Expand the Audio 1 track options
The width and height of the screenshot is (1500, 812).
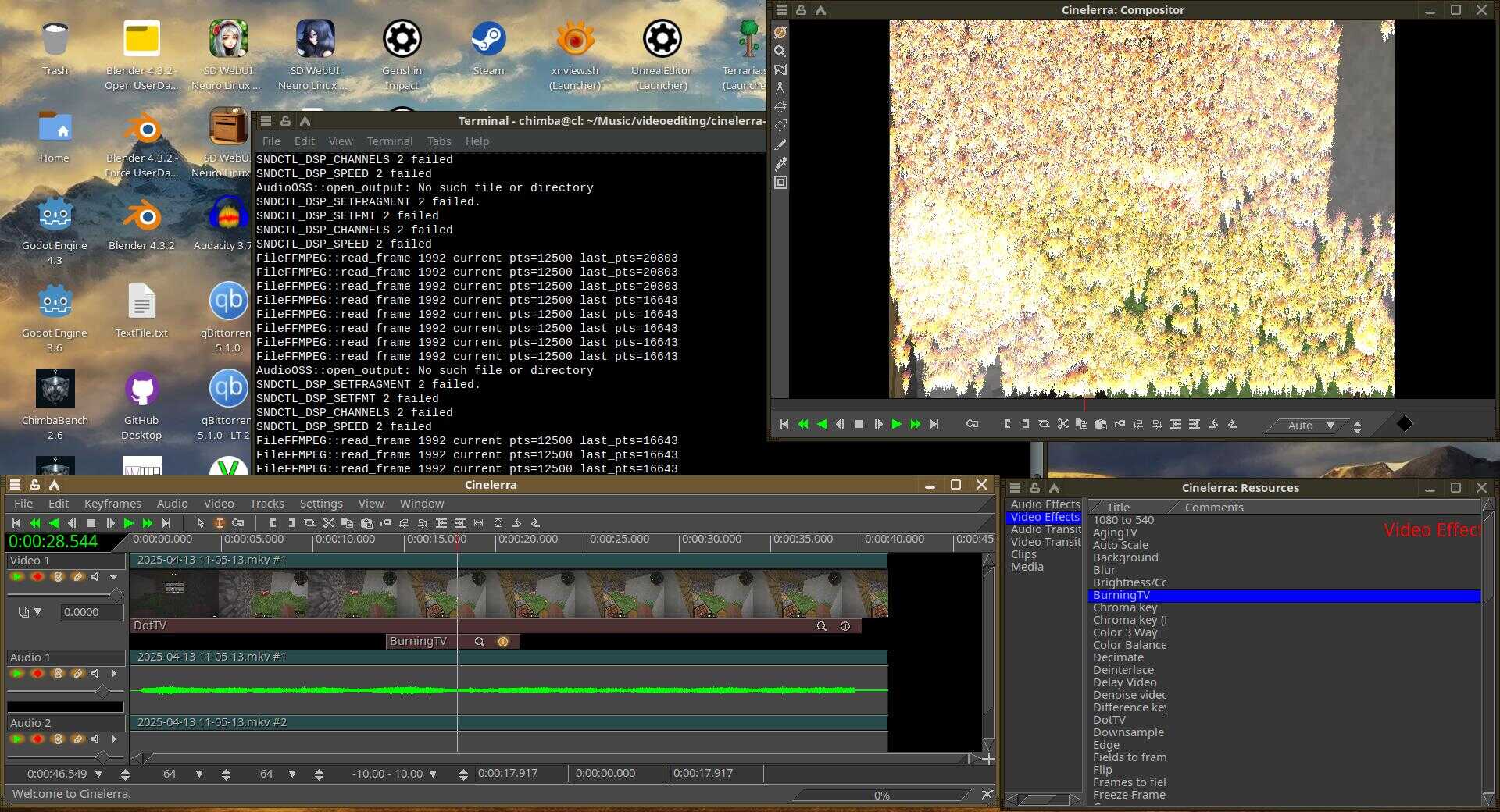(114, 674)
